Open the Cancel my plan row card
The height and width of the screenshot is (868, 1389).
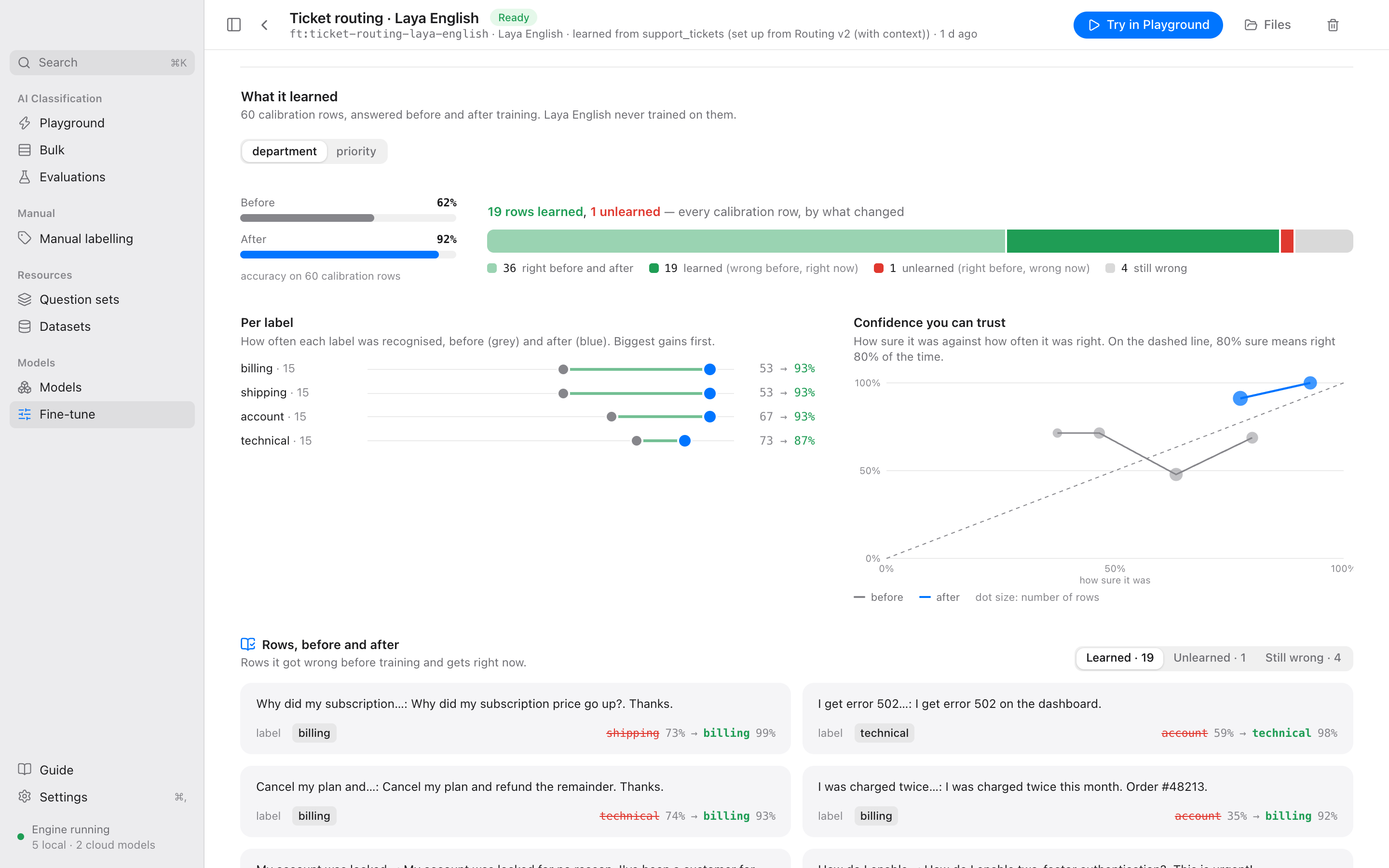[515, 801]
